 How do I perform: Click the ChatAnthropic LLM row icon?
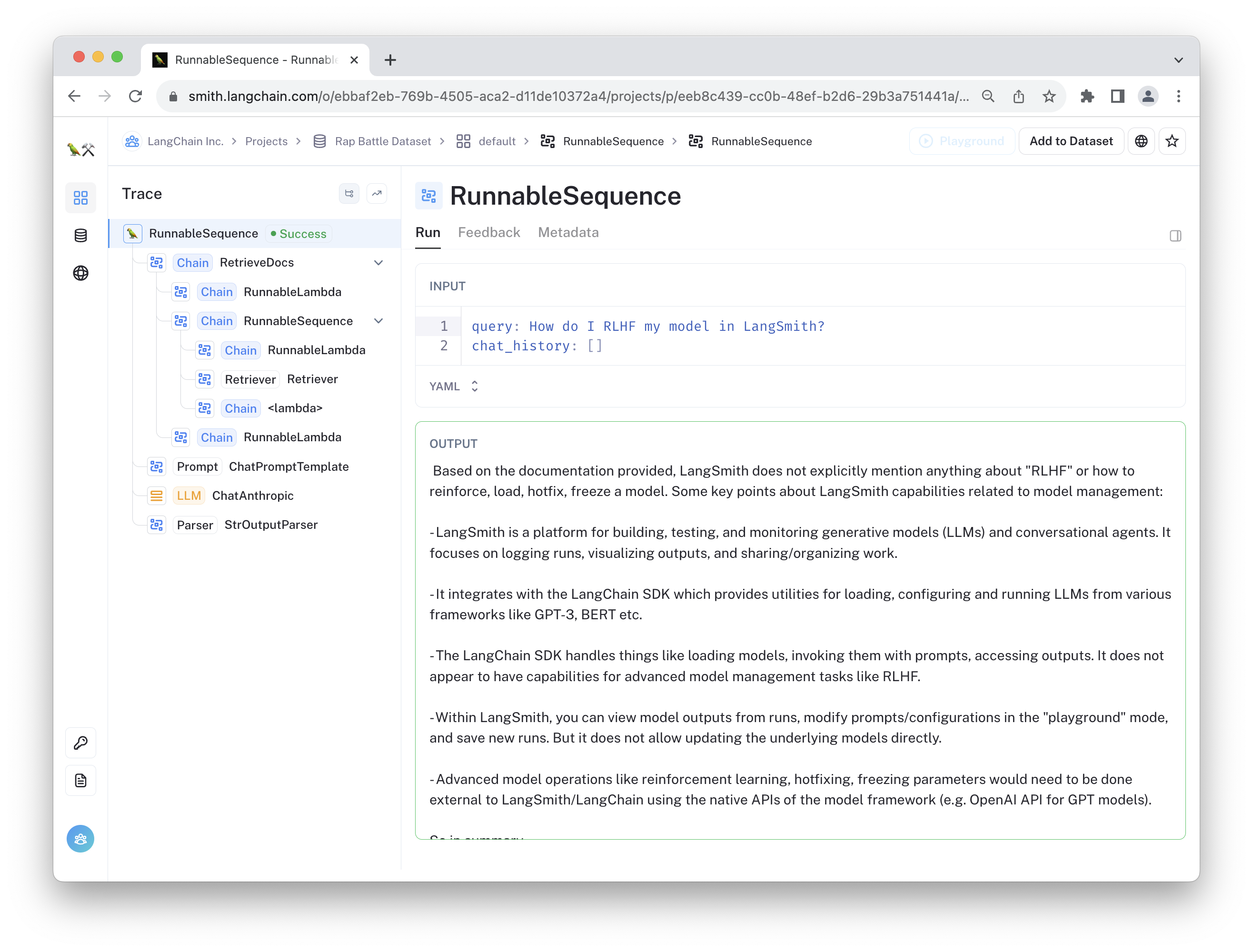(157, 496)
